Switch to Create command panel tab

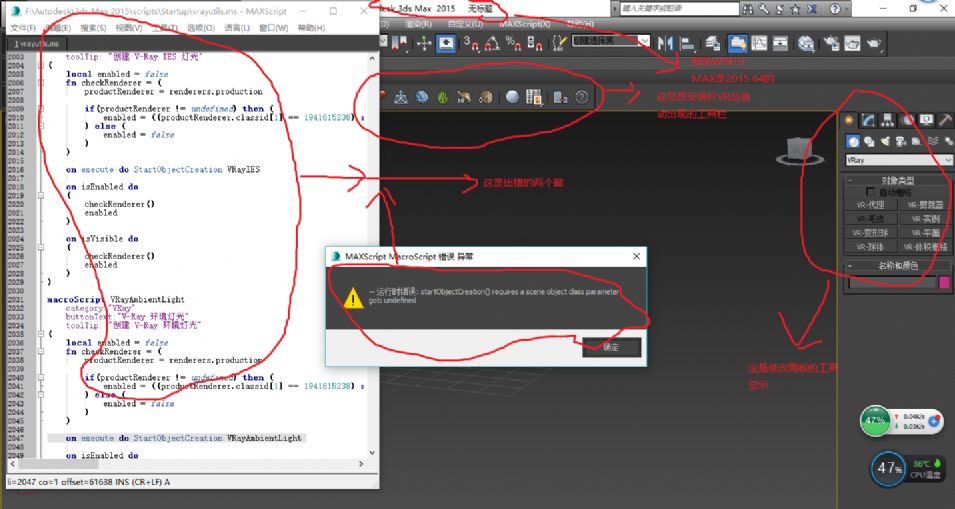[849, 121]
